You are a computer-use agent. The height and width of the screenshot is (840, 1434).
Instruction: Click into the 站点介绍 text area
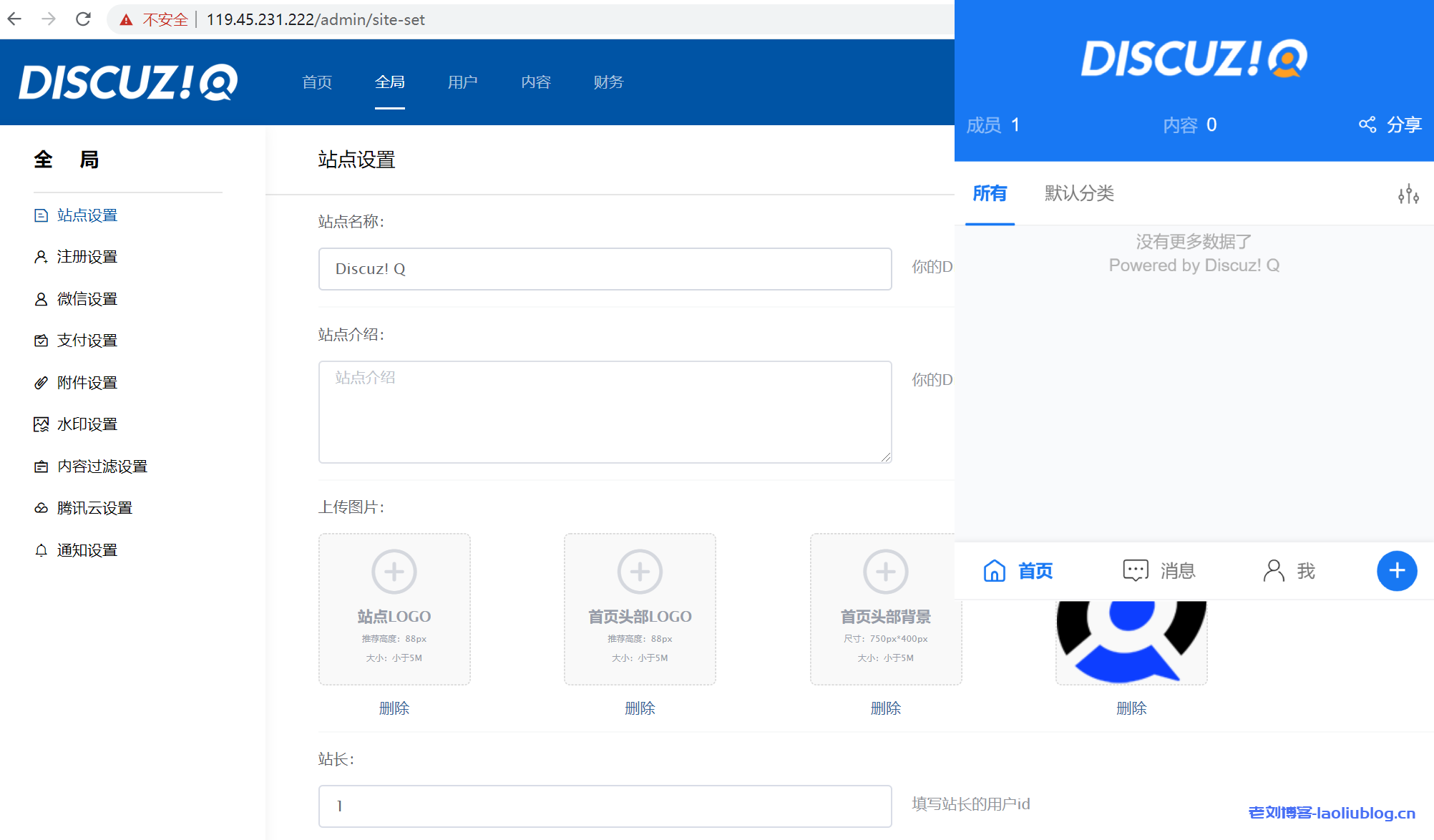(605, 411)
